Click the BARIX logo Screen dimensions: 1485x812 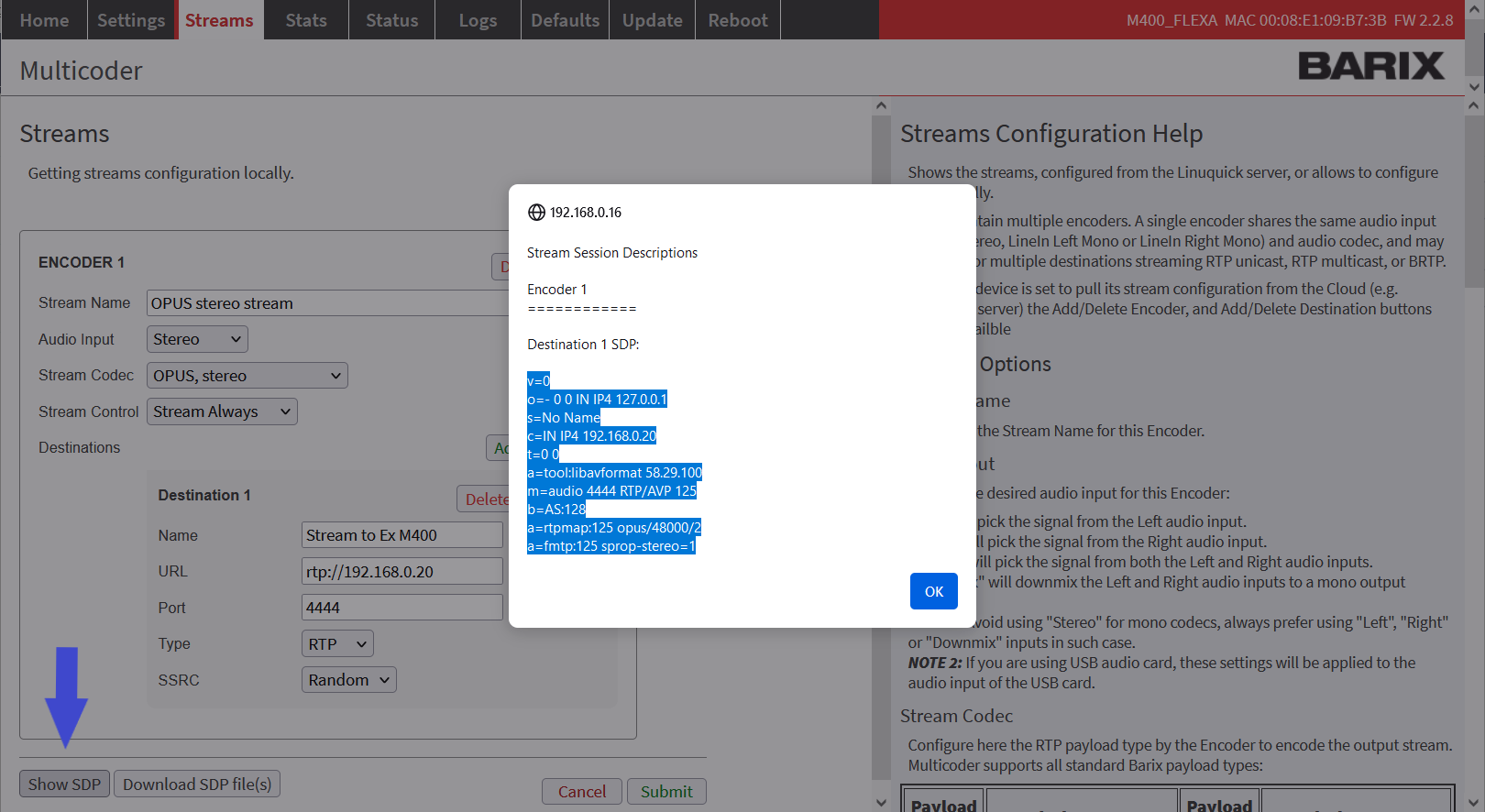pos(1370,66)
